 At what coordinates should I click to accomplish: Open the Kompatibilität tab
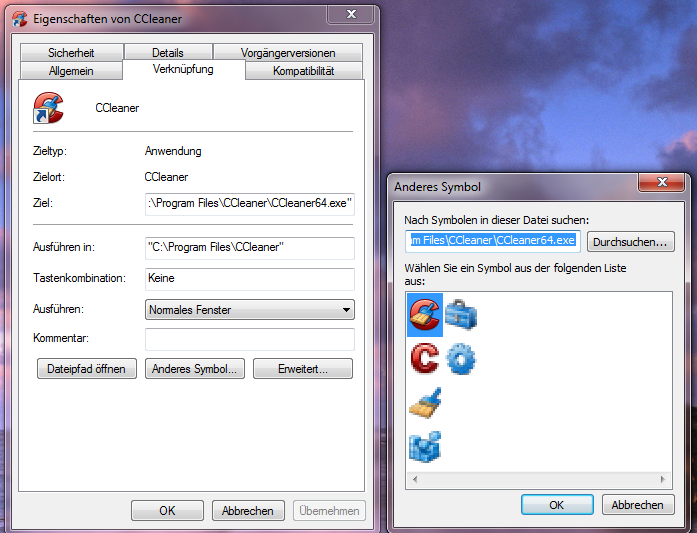pyautogui.click(x=304, y=71)
